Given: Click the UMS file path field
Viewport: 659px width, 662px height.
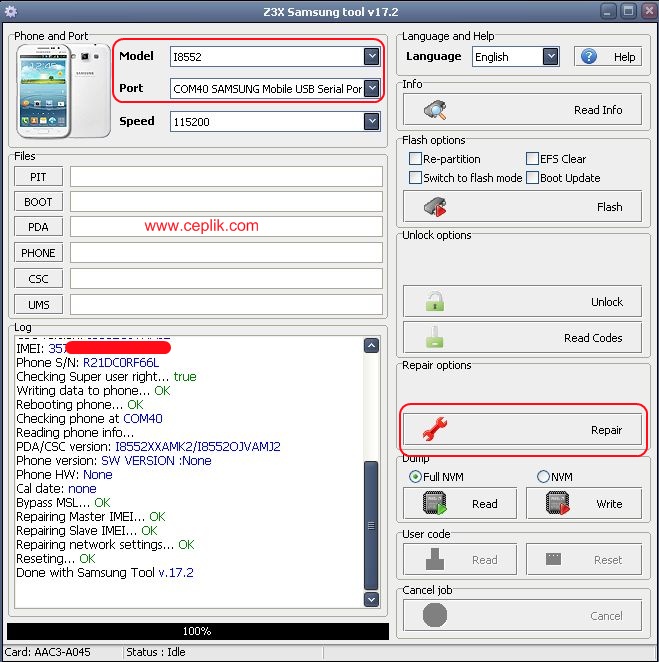Looking at the screenshot, I should tap(226, 305).
